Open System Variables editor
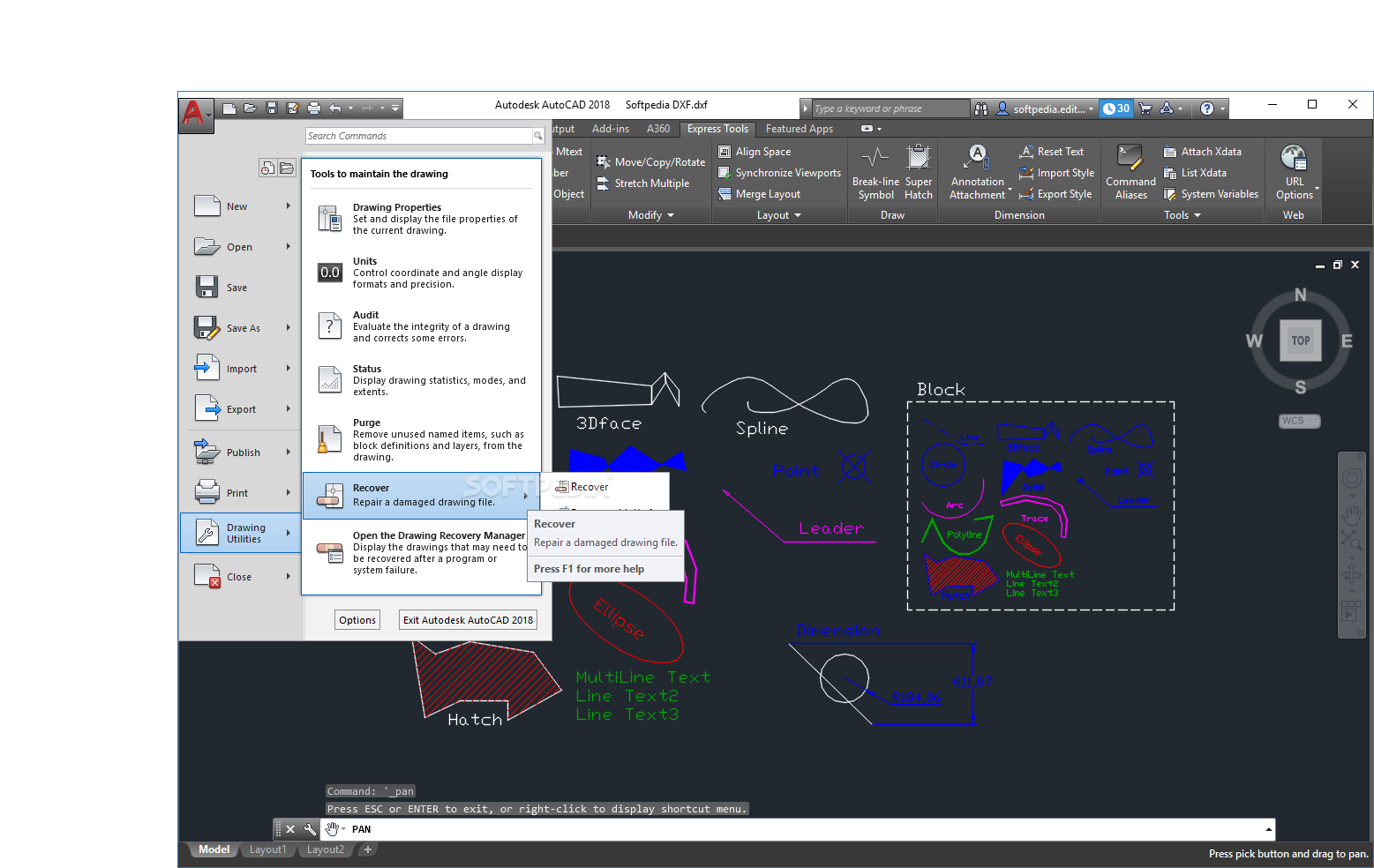The height and width of the screenshot is (868, 1374). click(x=1211, y=194)
